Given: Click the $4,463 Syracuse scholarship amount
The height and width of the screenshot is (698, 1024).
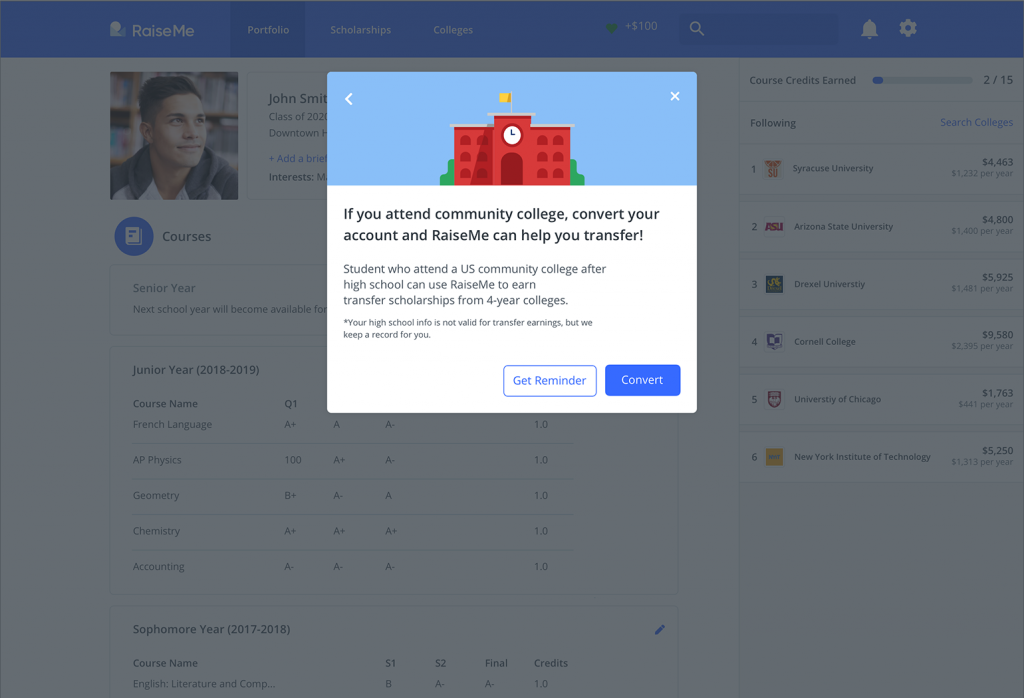Looking at the screenshot, I should coord(997,162).
